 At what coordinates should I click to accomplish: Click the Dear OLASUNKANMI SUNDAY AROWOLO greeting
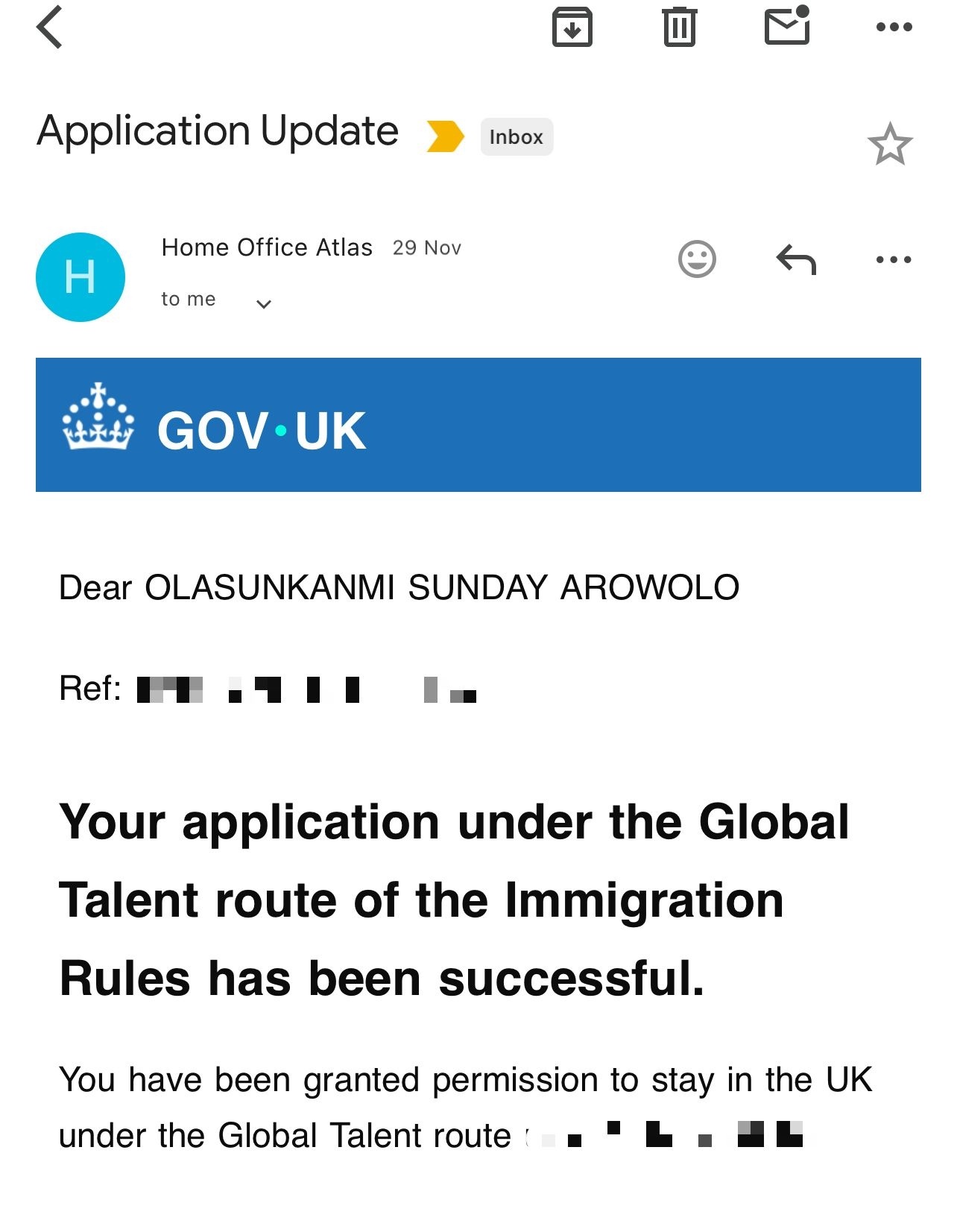click(x=399, y=588)
